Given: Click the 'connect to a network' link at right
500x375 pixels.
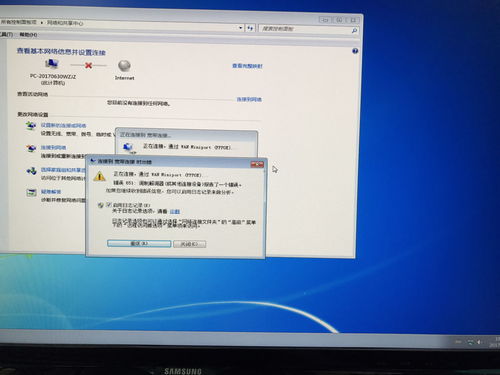Looking at the screenshot, I should tap(249, 99).
